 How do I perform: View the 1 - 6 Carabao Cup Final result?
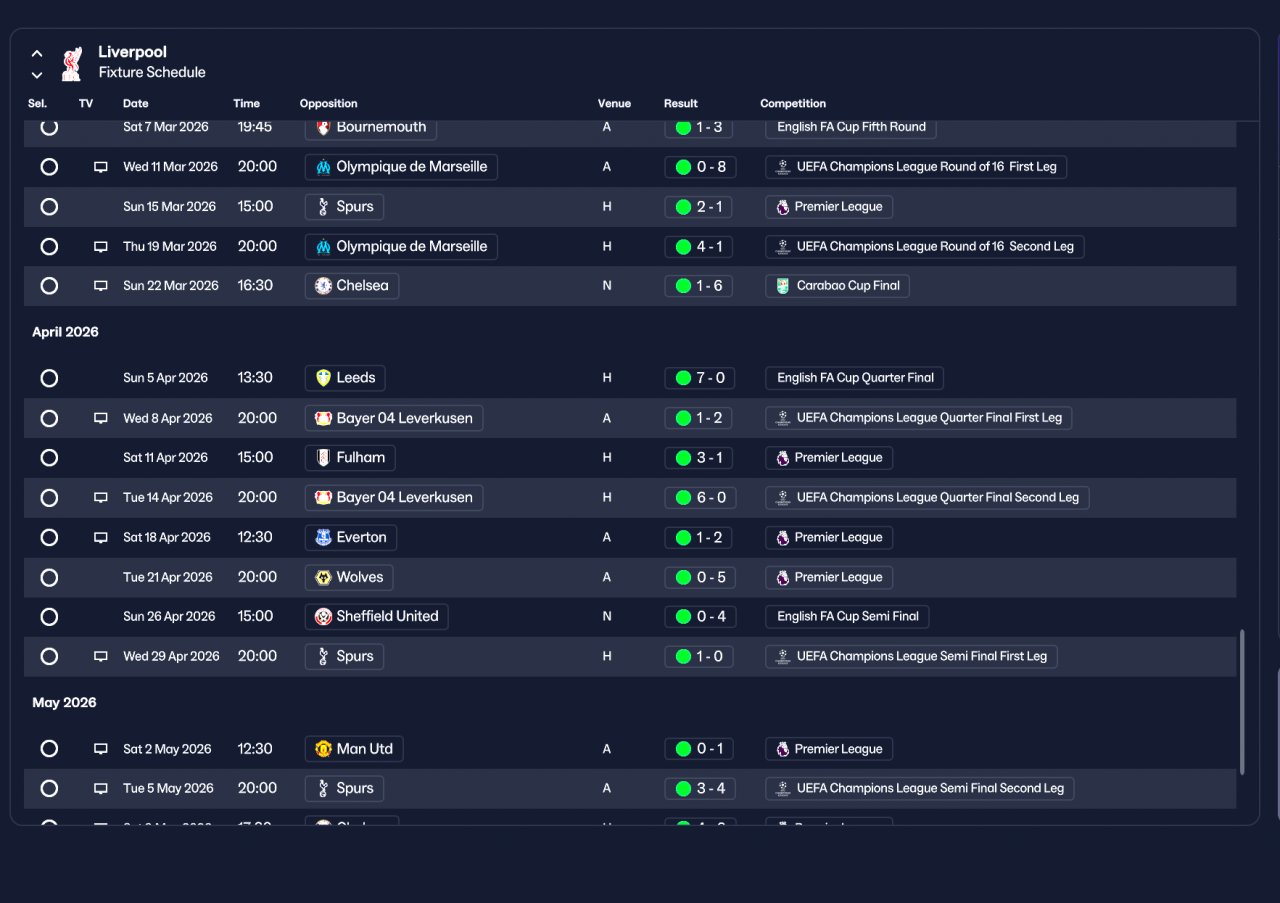point(700,286)
